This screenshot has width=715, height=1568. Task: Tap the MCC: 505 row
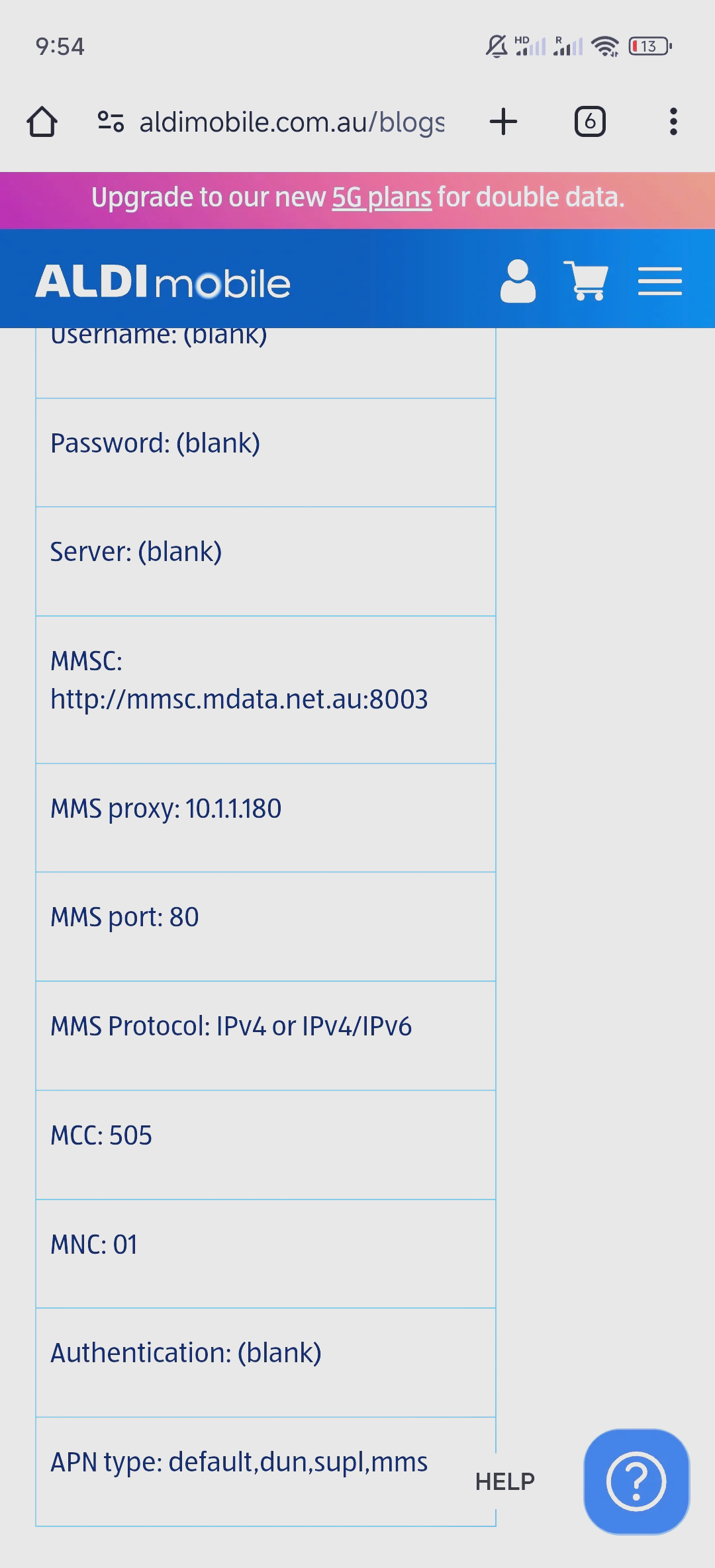[265, 1145]
